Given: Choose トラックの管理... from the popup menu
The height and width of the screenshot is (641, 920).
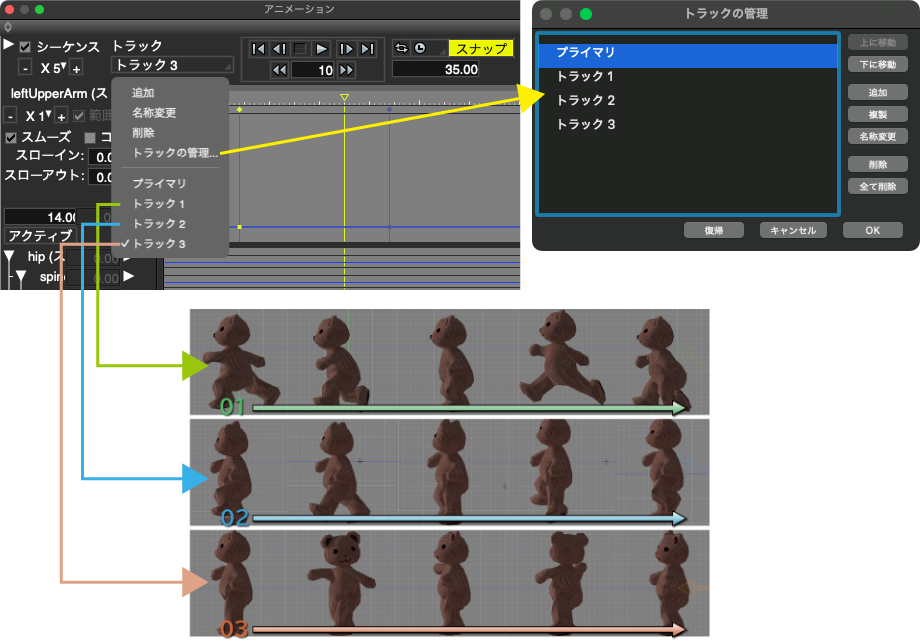Looking at the screenshot, I should (175, 153).
